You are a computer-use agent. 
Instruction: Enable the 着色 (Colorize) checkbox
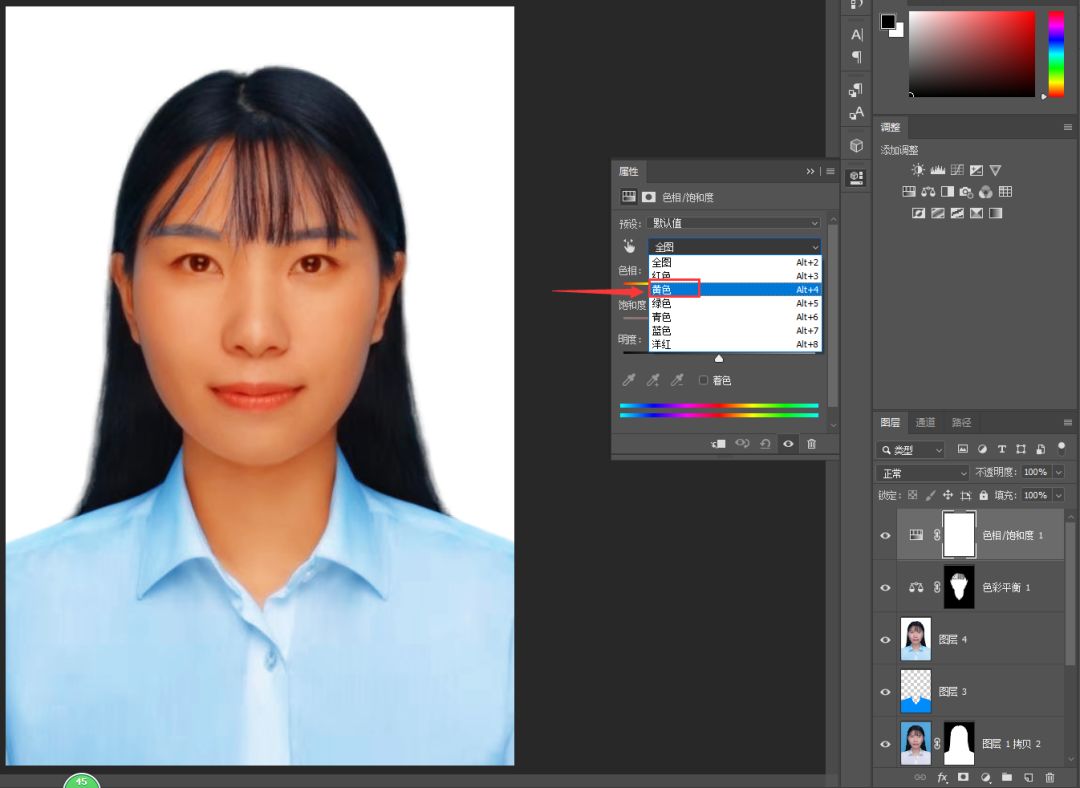pyautogui.click(x=704, y=380)
